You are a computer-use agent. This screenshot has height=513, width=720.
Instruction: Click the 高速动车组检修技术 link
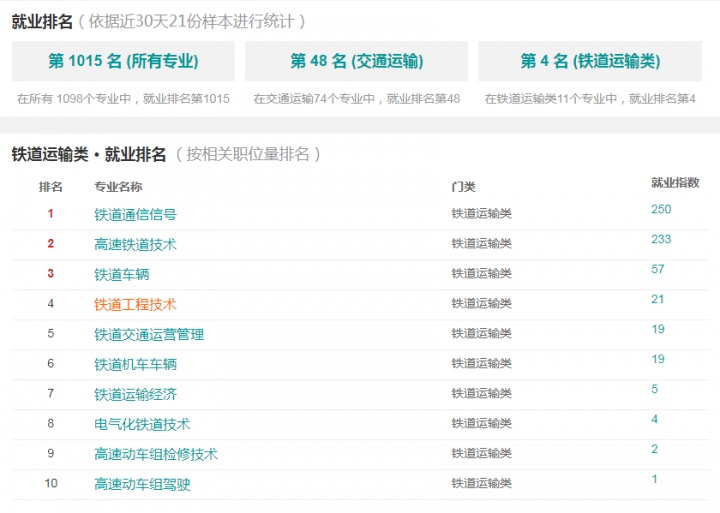155,454
